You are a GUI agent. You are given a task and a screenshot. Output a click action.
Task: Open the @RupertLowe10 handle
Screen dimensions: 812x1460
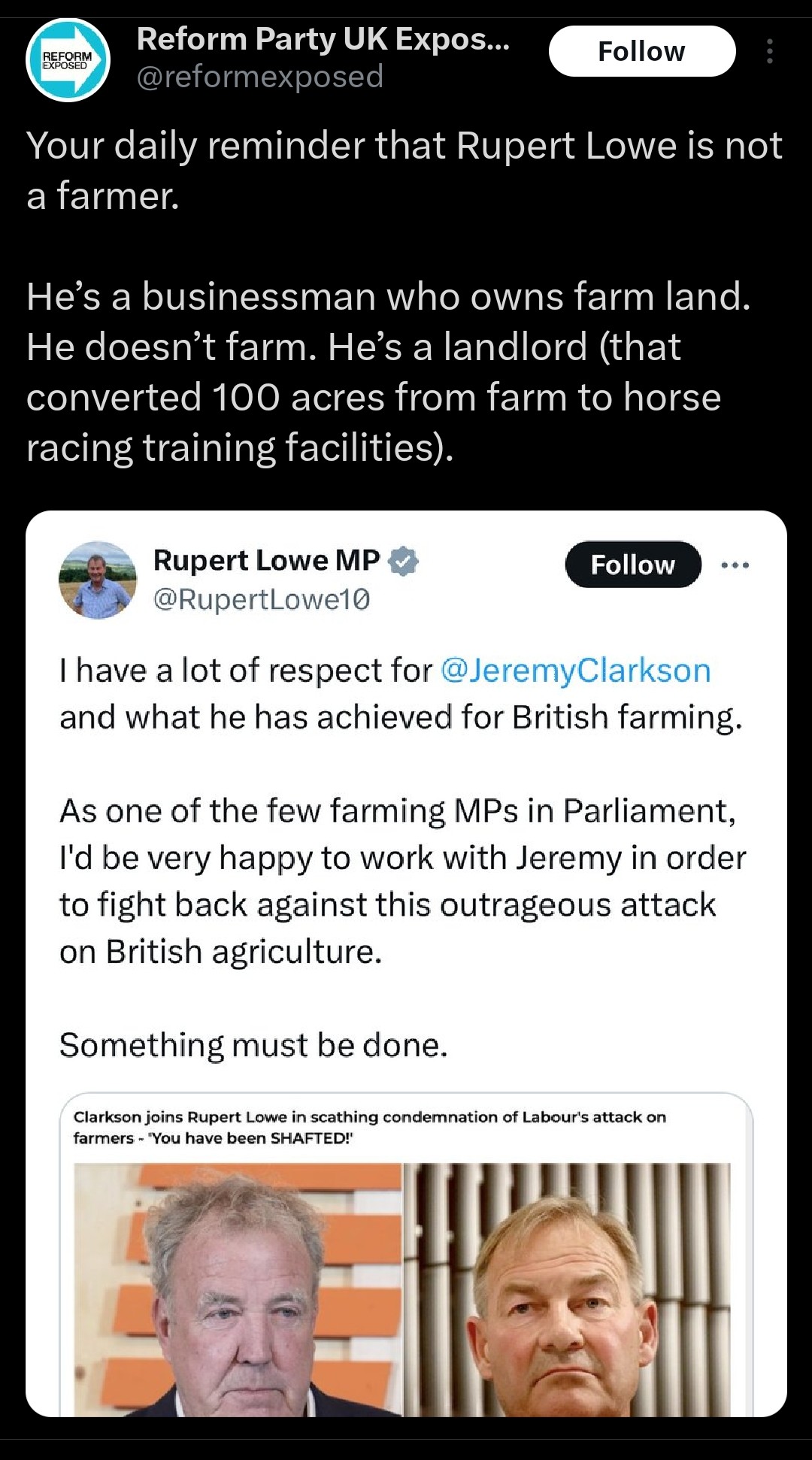262,599
